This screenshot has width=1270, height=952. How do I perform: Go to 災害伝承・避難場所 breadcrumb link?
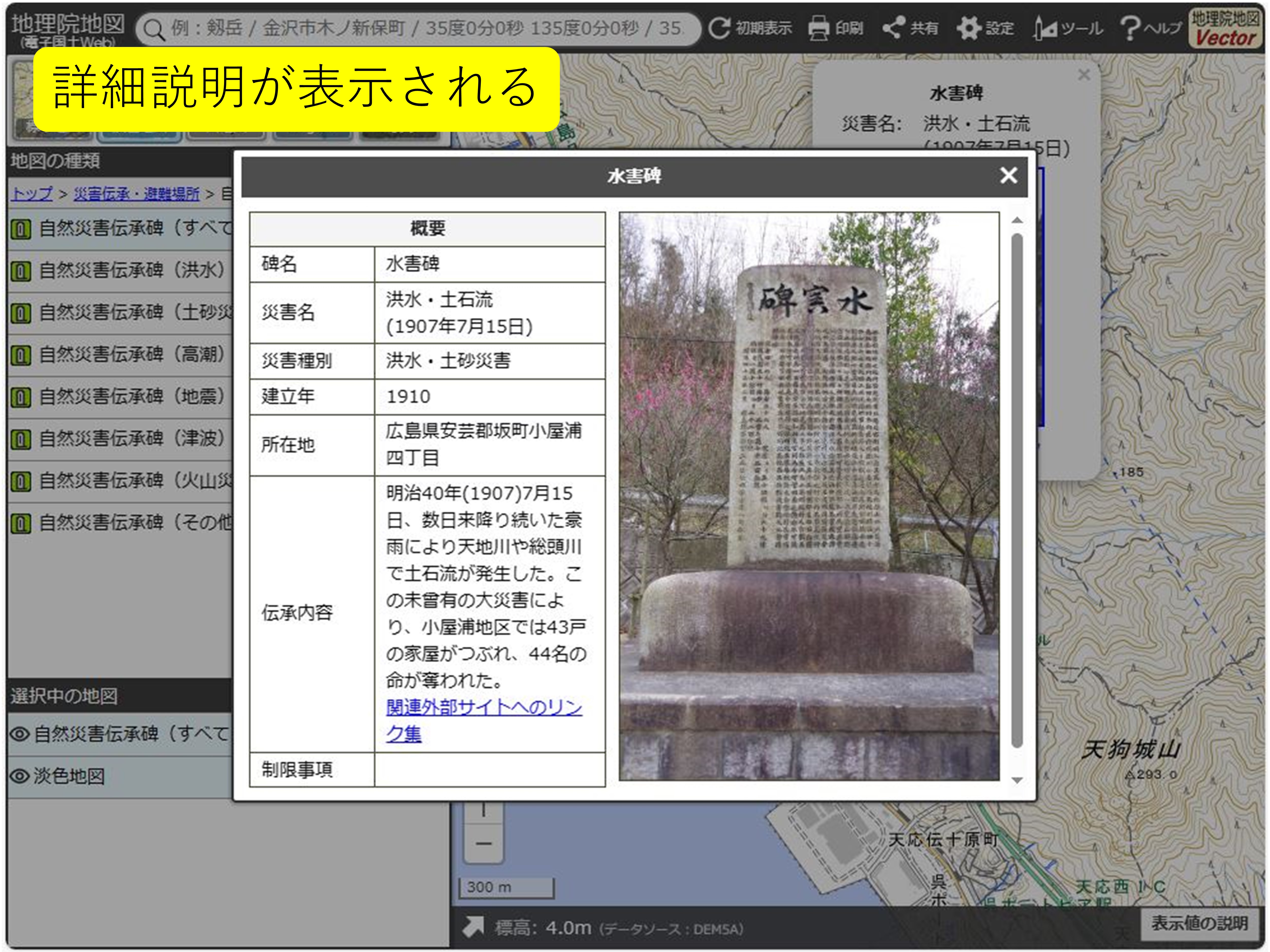point(137,194)
